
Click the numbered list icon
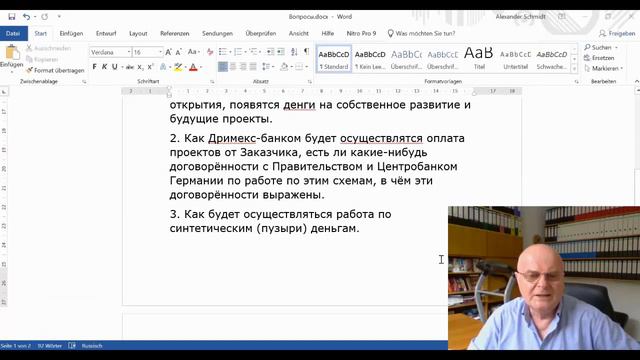tap(238, 52)
